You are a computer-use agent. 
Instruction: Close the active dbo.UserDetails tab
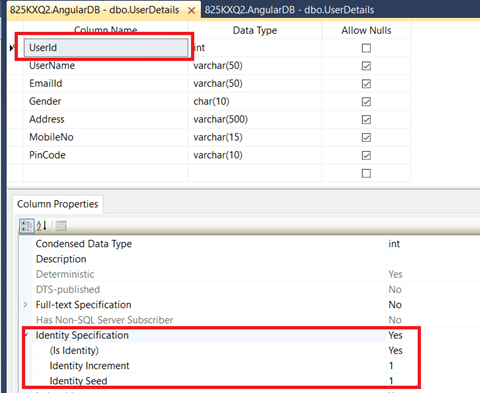coord(191,11)
